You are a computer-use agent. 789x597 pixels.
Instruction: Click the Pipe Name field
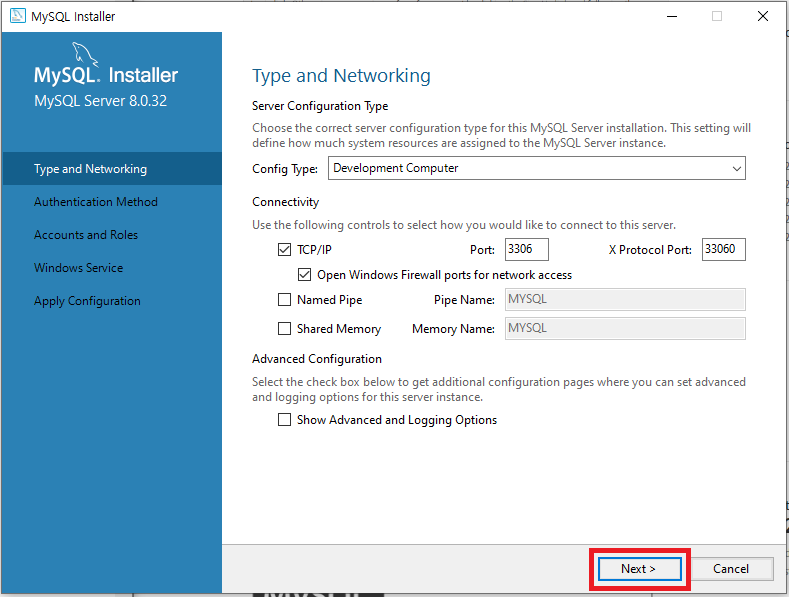coord(625,300)
